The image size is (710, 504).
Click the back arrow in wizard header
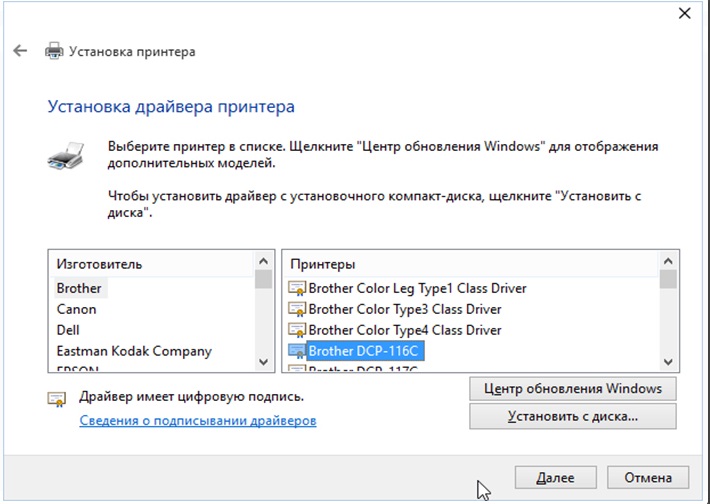coord(20,51)
